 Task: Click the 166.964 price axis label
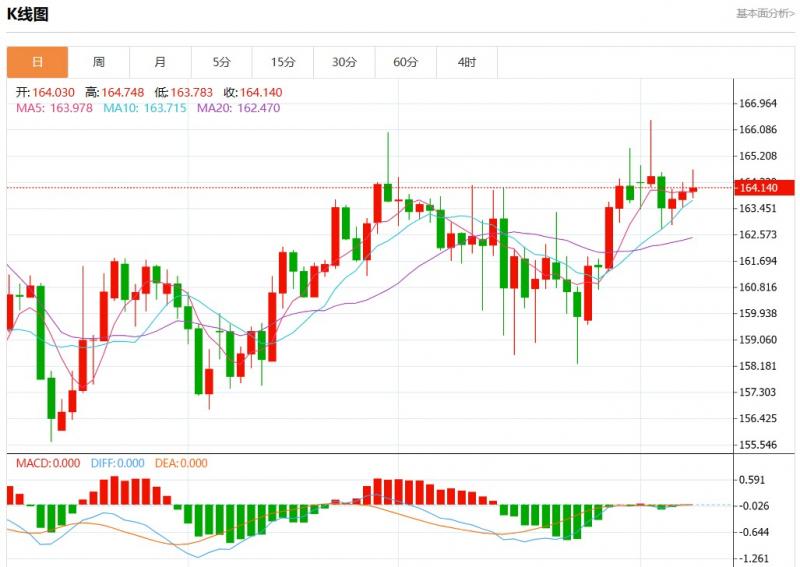pos(757,103)
